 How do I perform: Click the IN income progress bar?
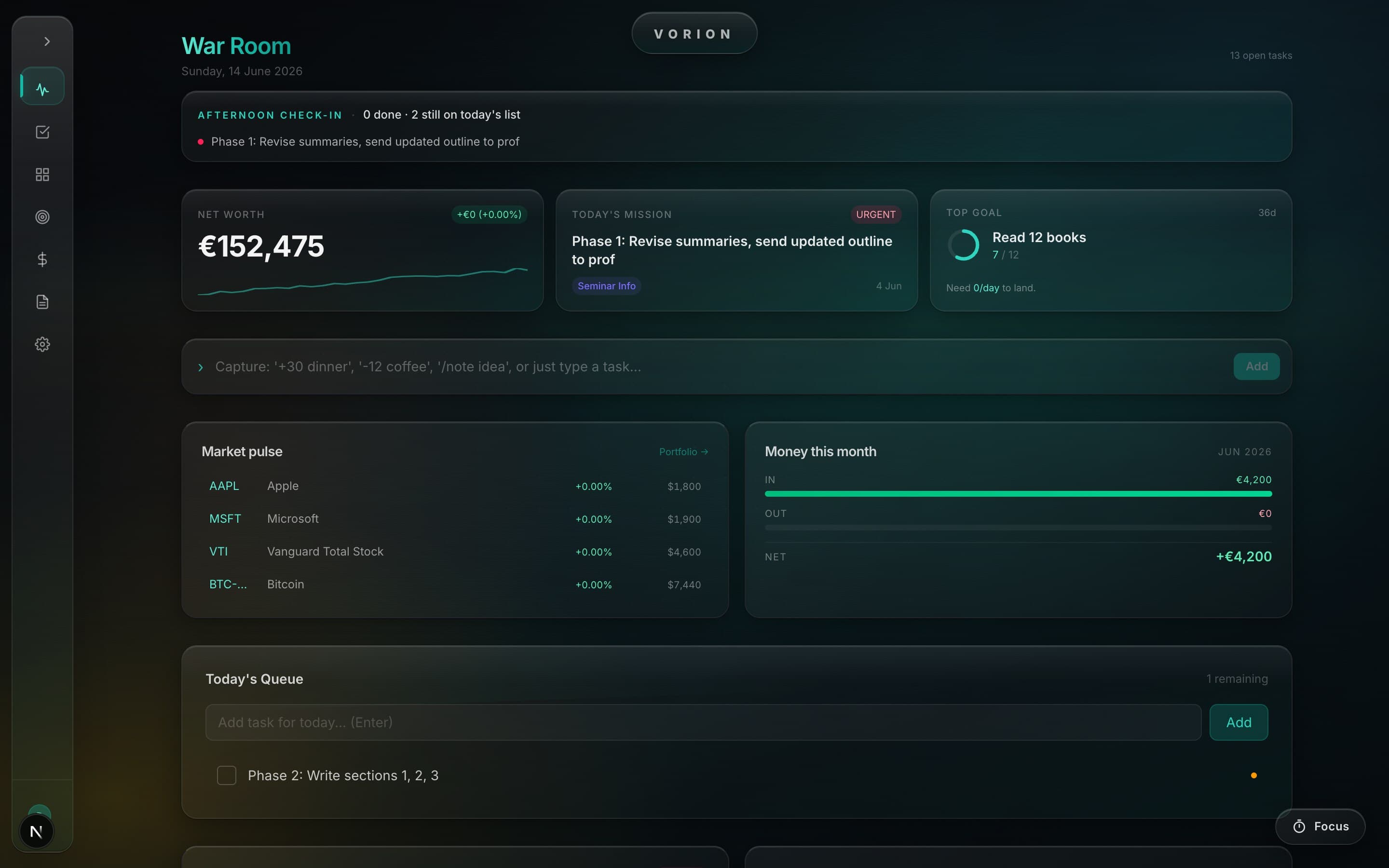coord(1018,494)
